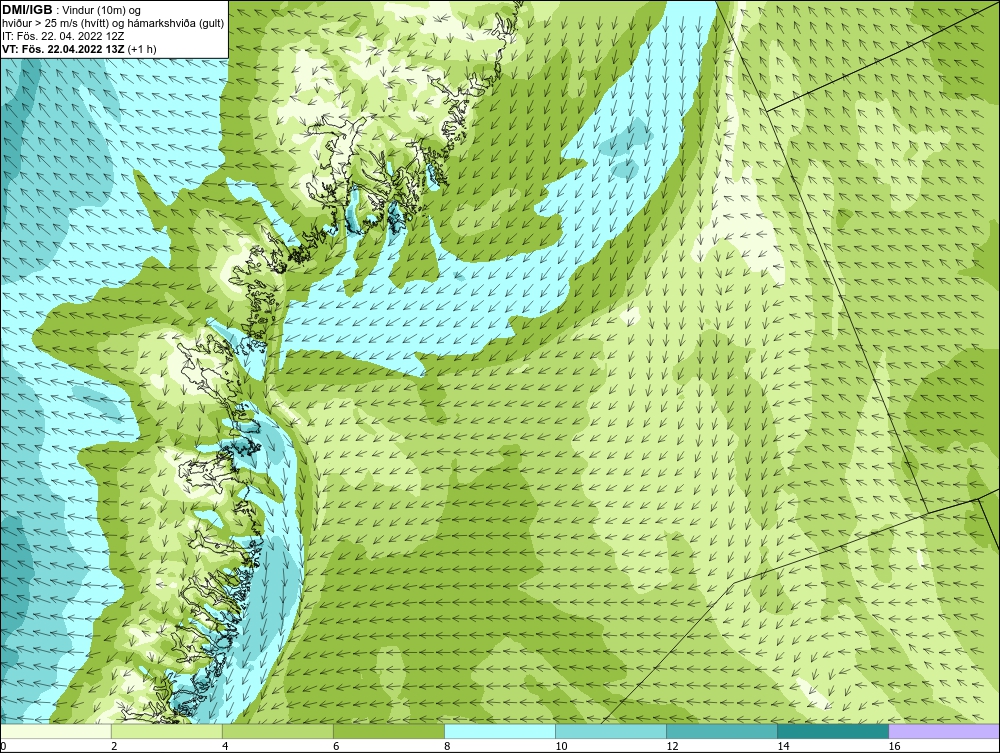Click the legend scale label 12

672,747
